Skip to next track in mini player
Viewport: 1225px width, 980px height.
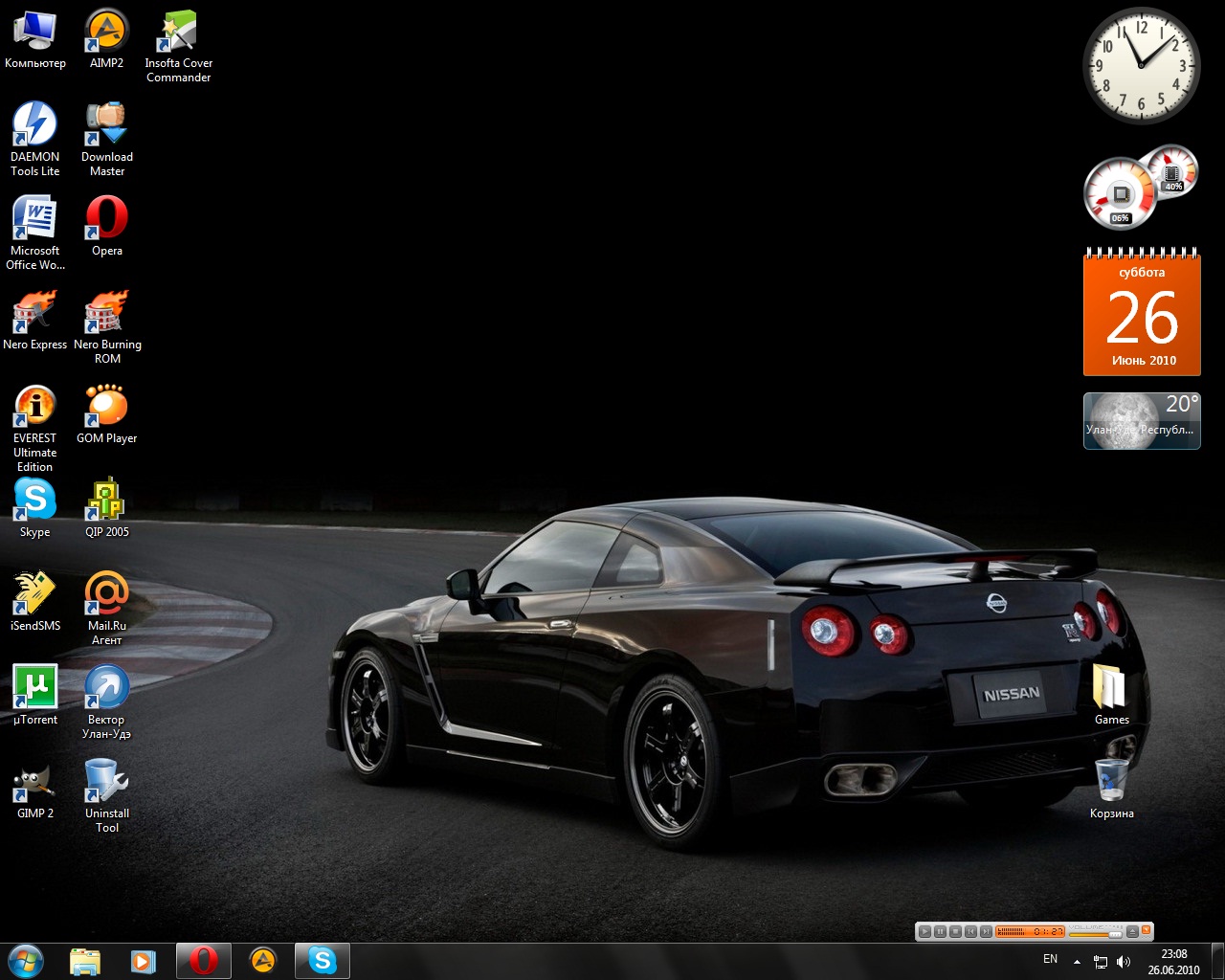pyautogui.click(x=985, y=931)
